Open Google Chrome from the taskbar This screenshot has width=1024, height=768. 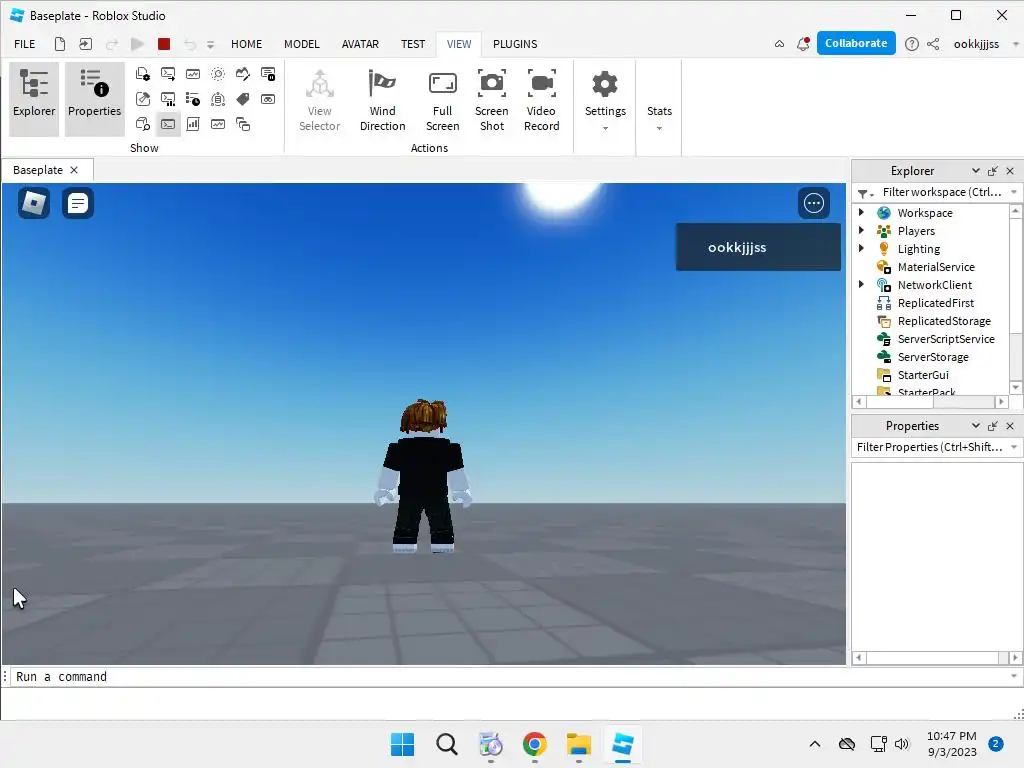[x=534, y=744]
